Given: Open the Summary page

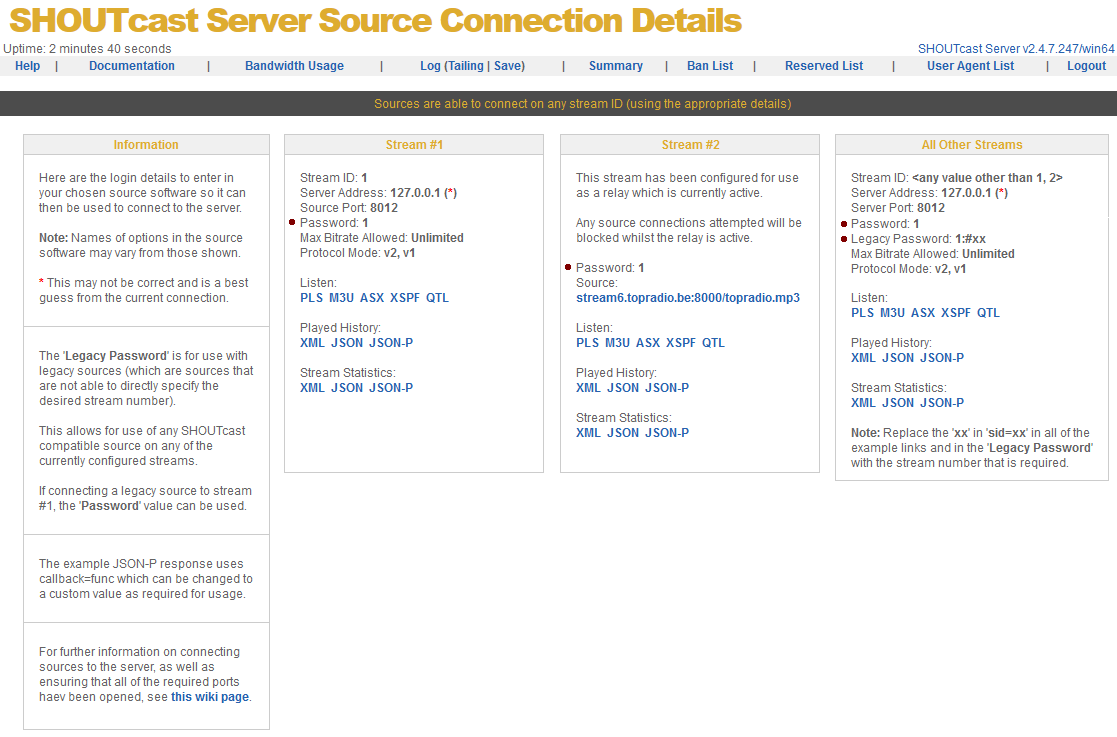Looking at the screenshot, I should pos(616,66).
